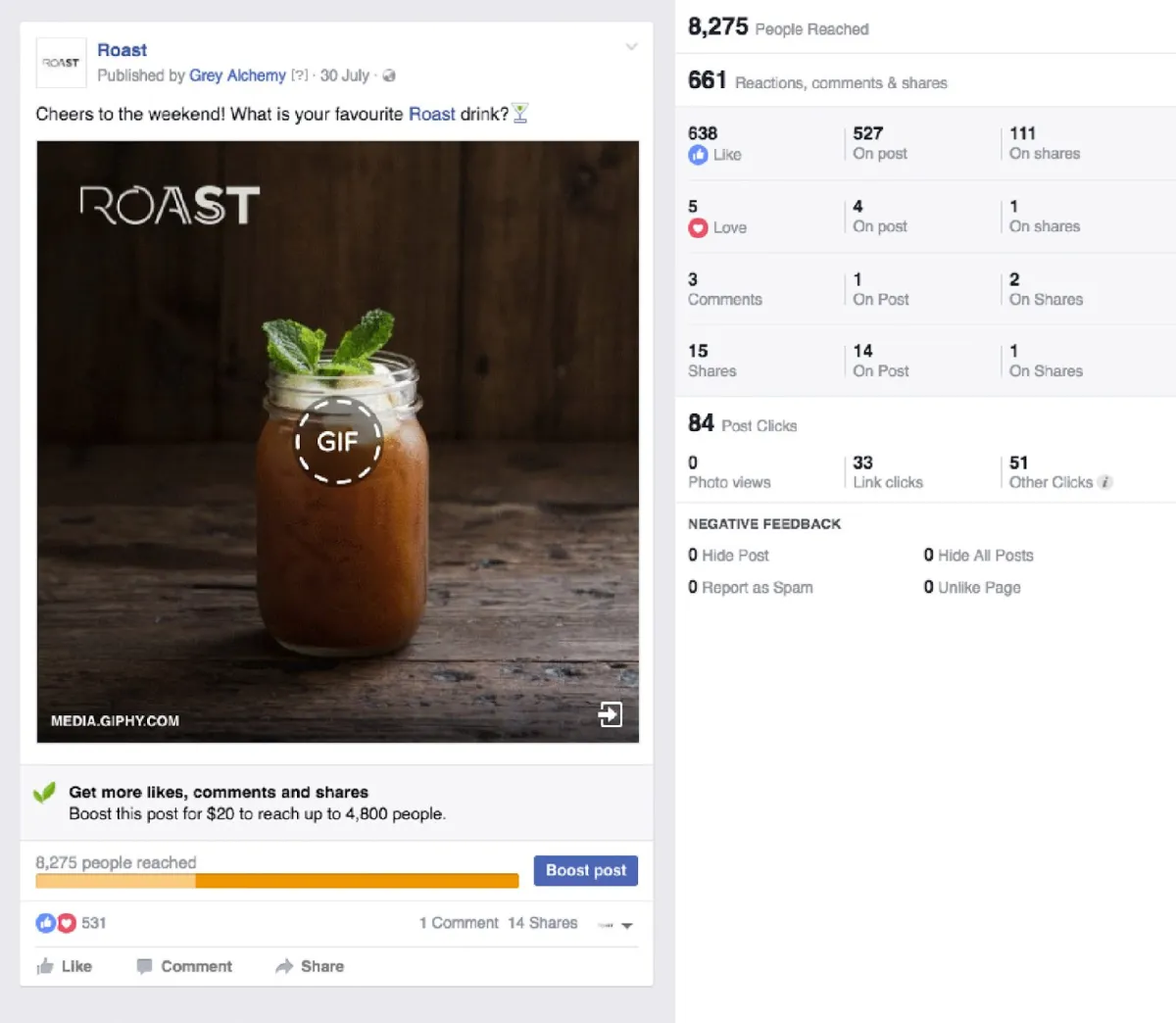Click the '0 Hide Post' stat
The width and height of the screenshot is (1176, 1023).
(x=728, y=556)
